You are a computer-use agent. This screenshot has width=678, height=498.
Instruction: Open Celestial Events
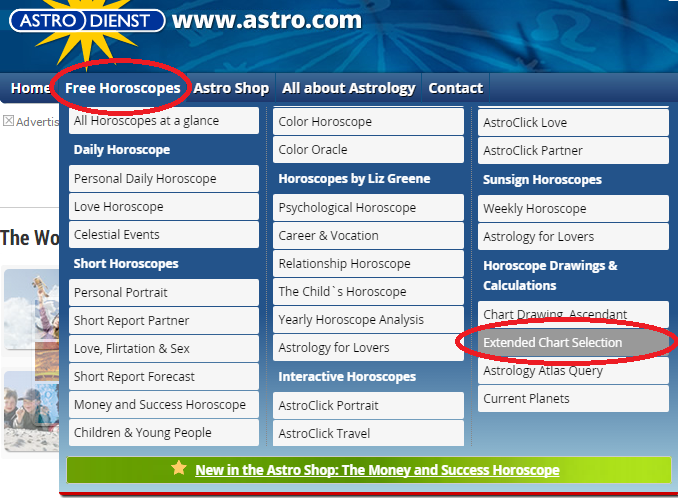pos(164,235)
